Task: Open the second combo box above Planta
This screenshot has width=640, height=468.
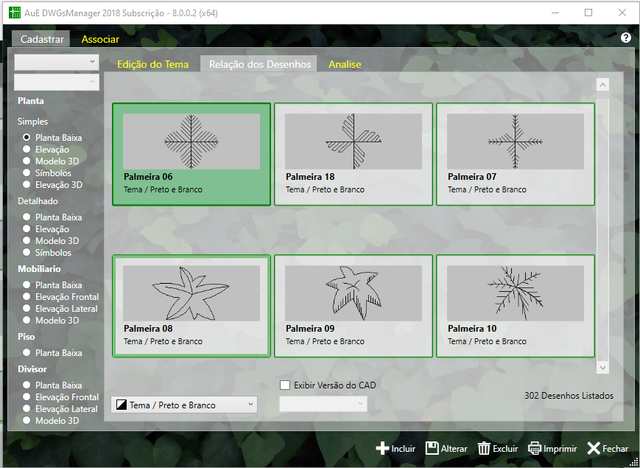Action: (x=56, y=83)
